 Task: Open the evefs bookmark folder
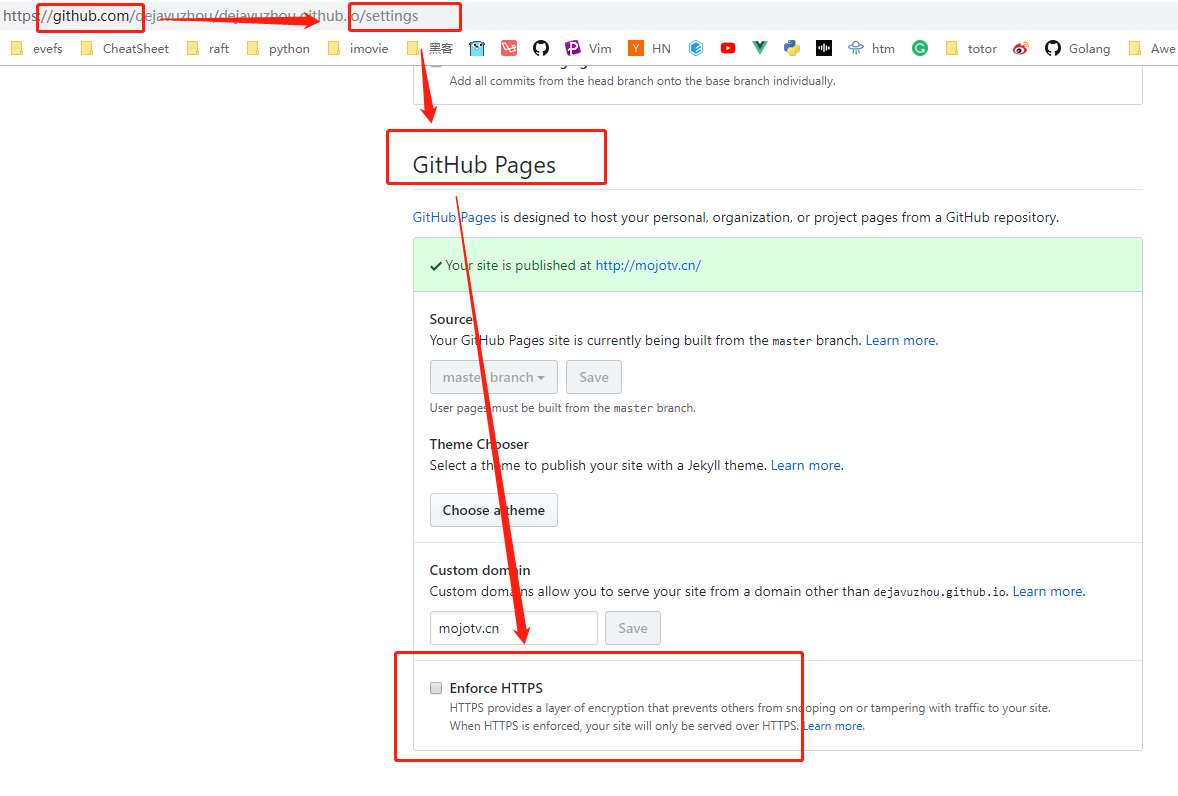[x=37, y=49]
